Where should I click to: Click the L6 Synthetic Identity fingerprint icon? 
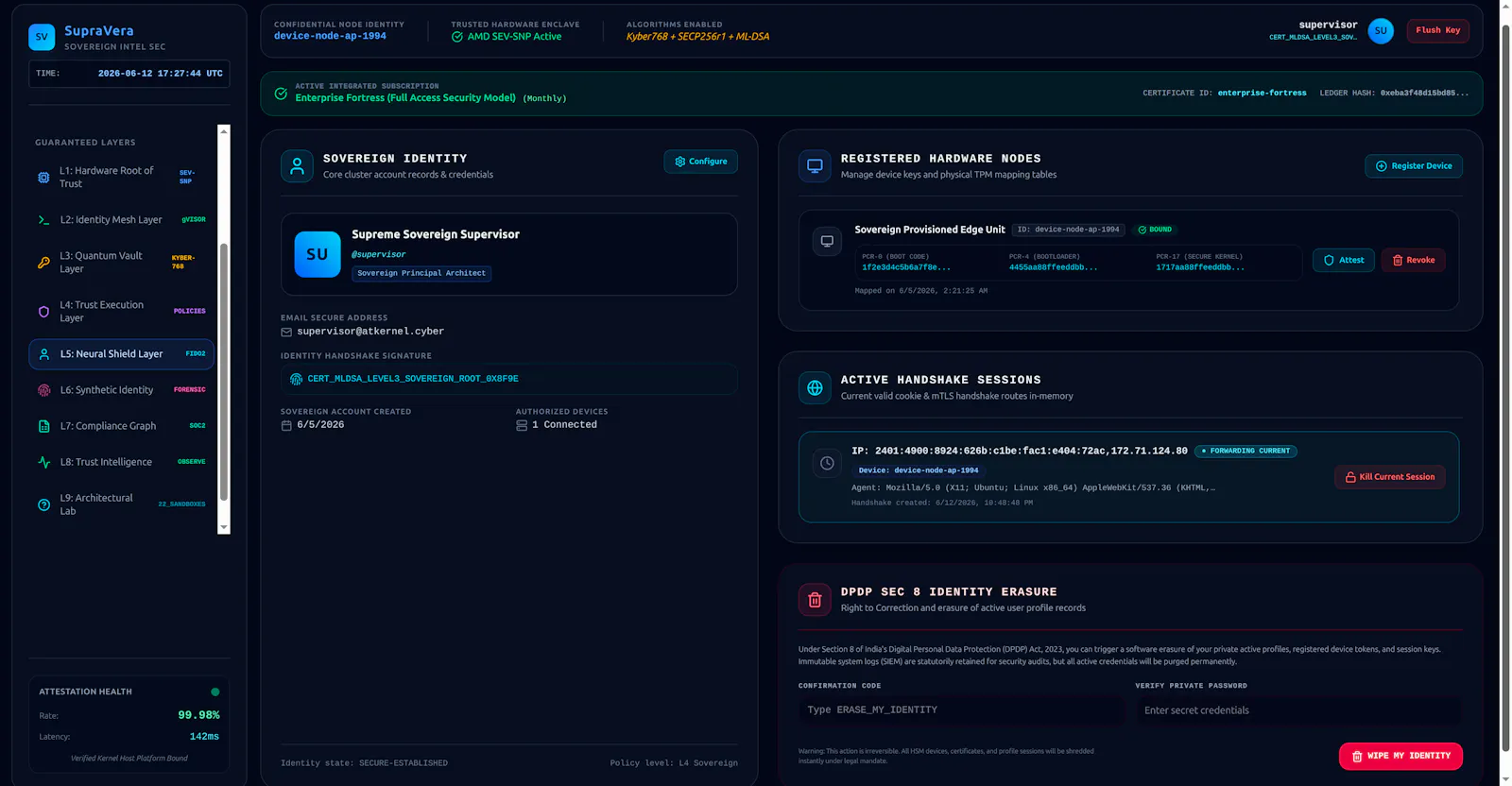43,390
